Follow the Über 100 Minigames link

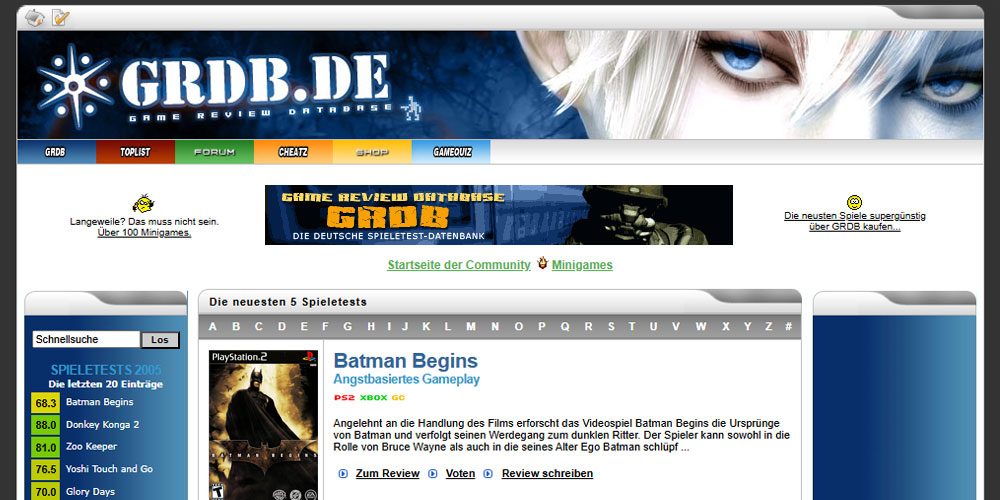click(x=144, y=233)
